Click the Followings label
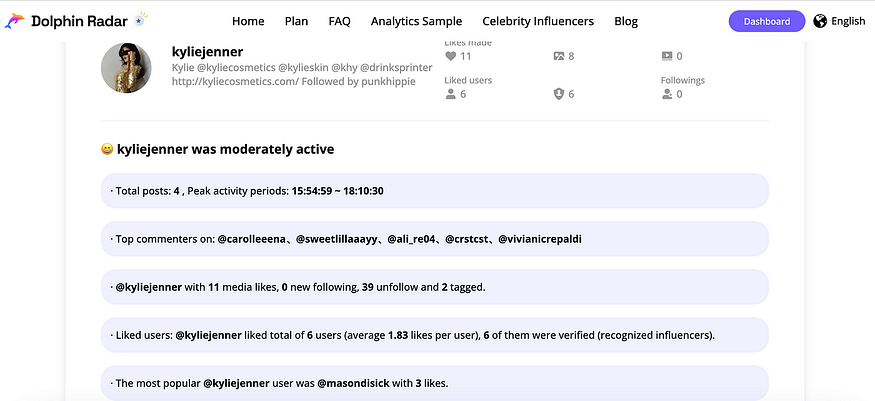The height and width of the screenshot is (401, 875). click(682, 80)
